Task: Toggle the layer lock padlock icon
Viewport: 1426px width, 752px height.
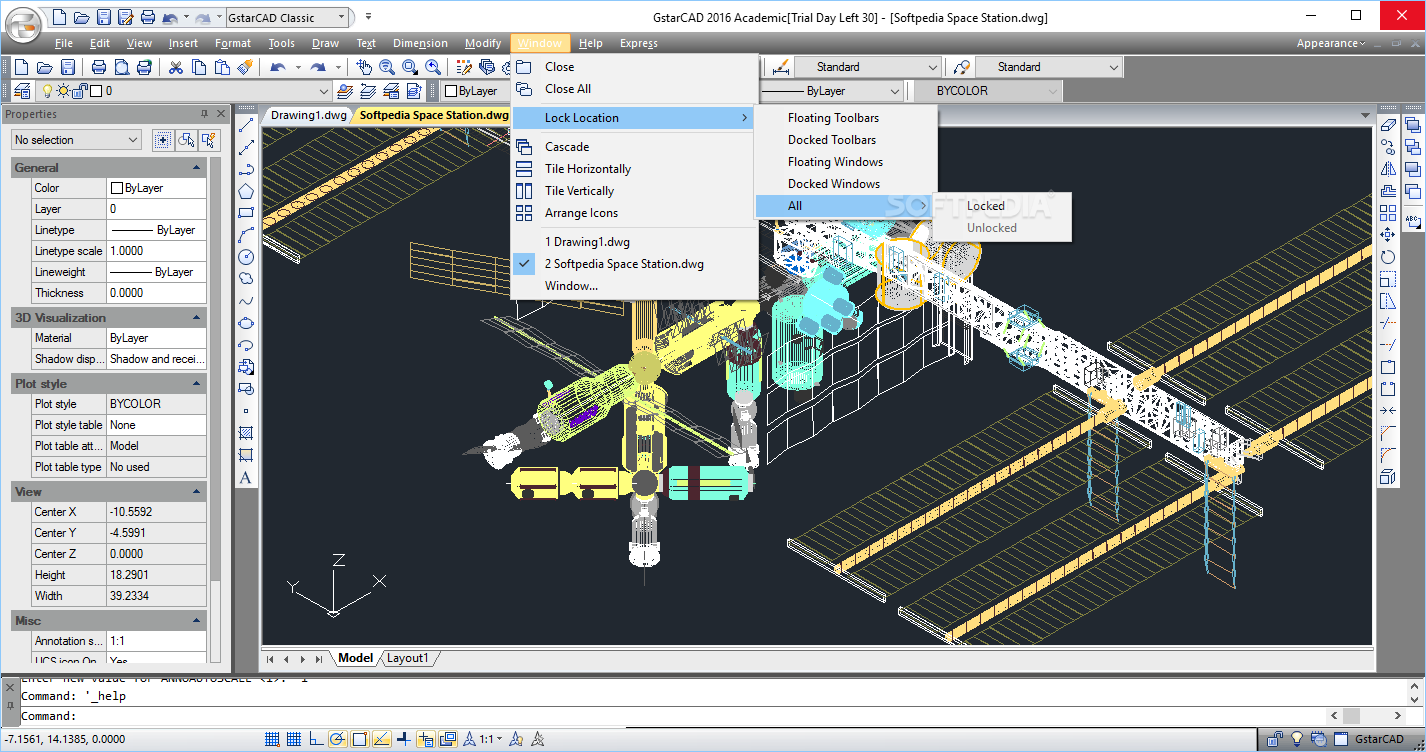Action: coord(80,91)
